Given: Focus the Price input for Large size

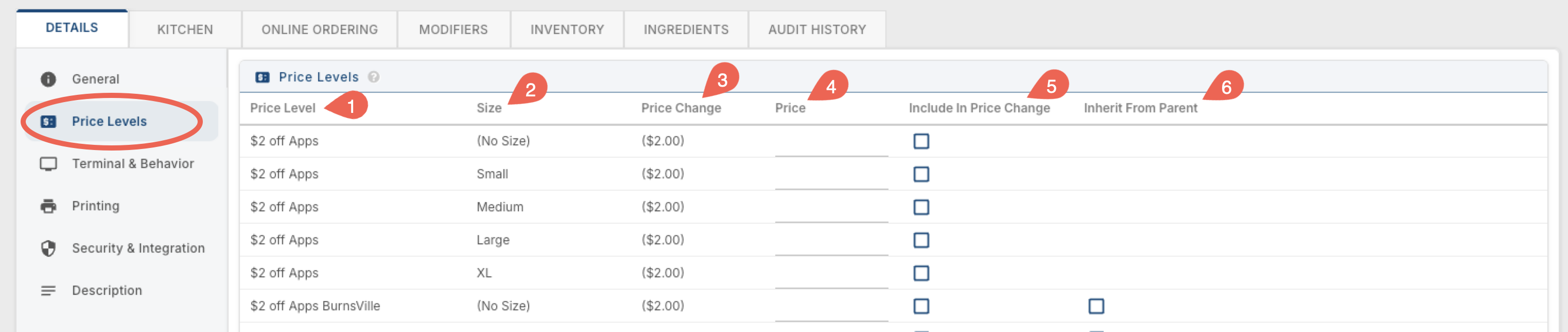Looking at the screenshot, I should click(831, 241).
